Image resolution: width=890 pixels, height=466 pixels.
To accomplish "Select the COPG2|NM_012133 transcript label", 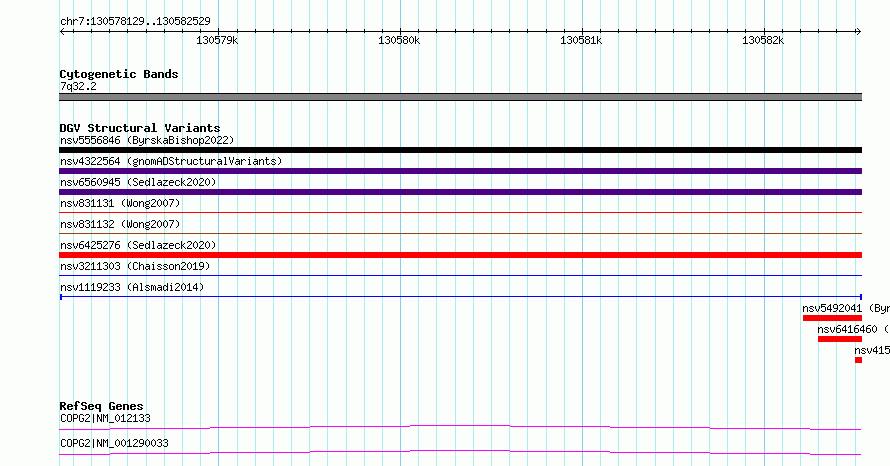I will click(x=106, y=418).
